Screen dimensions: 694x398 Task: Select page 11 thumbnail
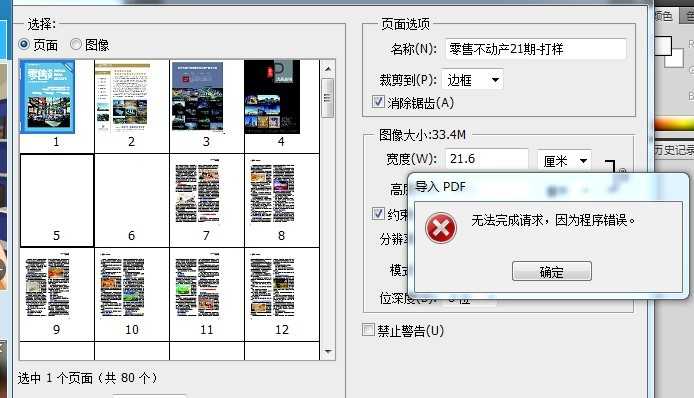tap(207, 294)
